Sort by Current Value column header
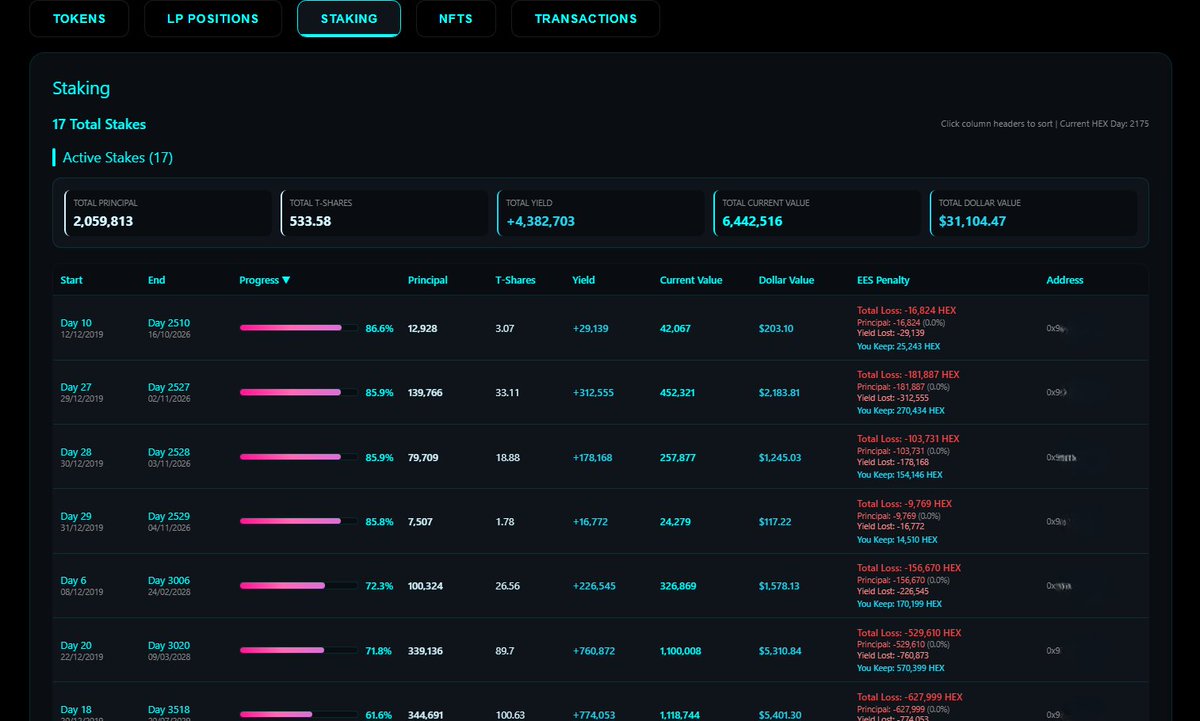Image resolution: width=1200 pixels, height=721 pixels. pyautogui.click(x=691, y=280)
